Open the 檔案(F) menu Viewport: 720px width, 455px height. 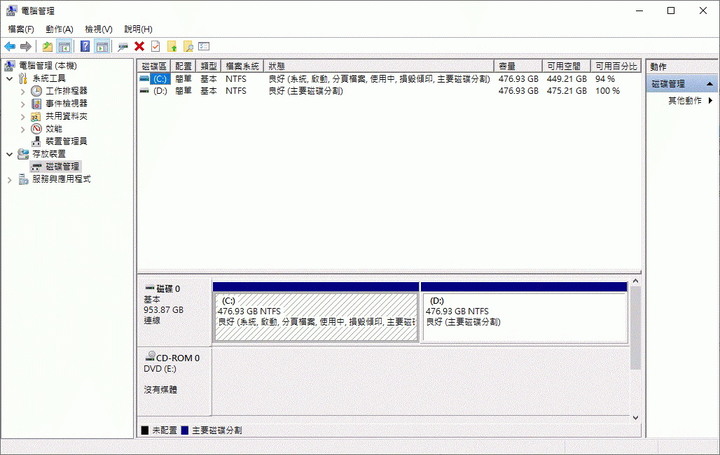[x=21, y=29]
